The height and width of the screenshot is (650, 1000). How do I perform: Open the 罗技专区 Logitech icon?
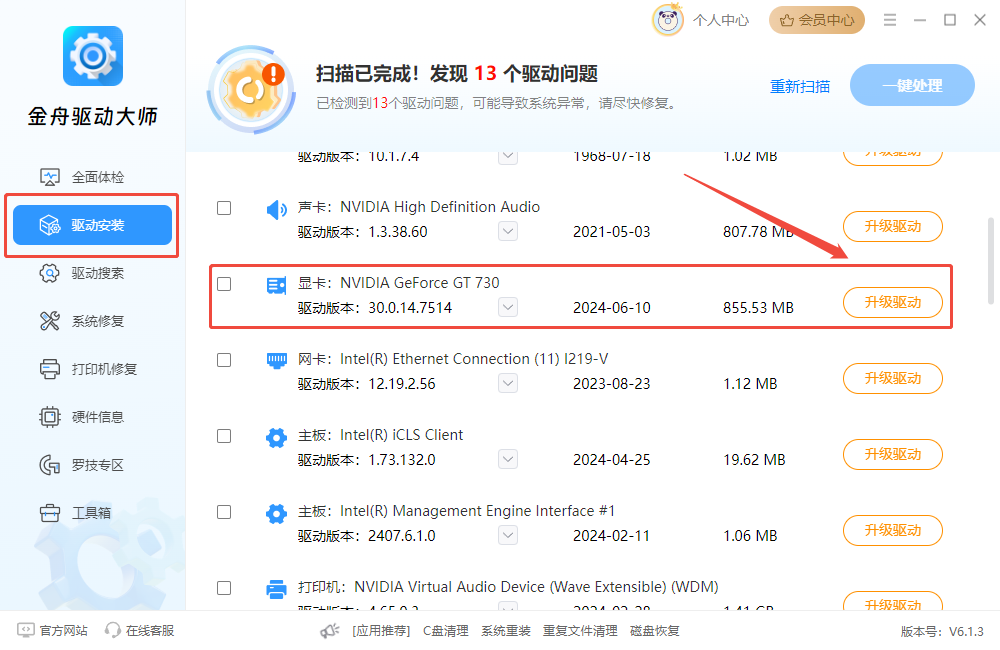(x=49, y=465)
